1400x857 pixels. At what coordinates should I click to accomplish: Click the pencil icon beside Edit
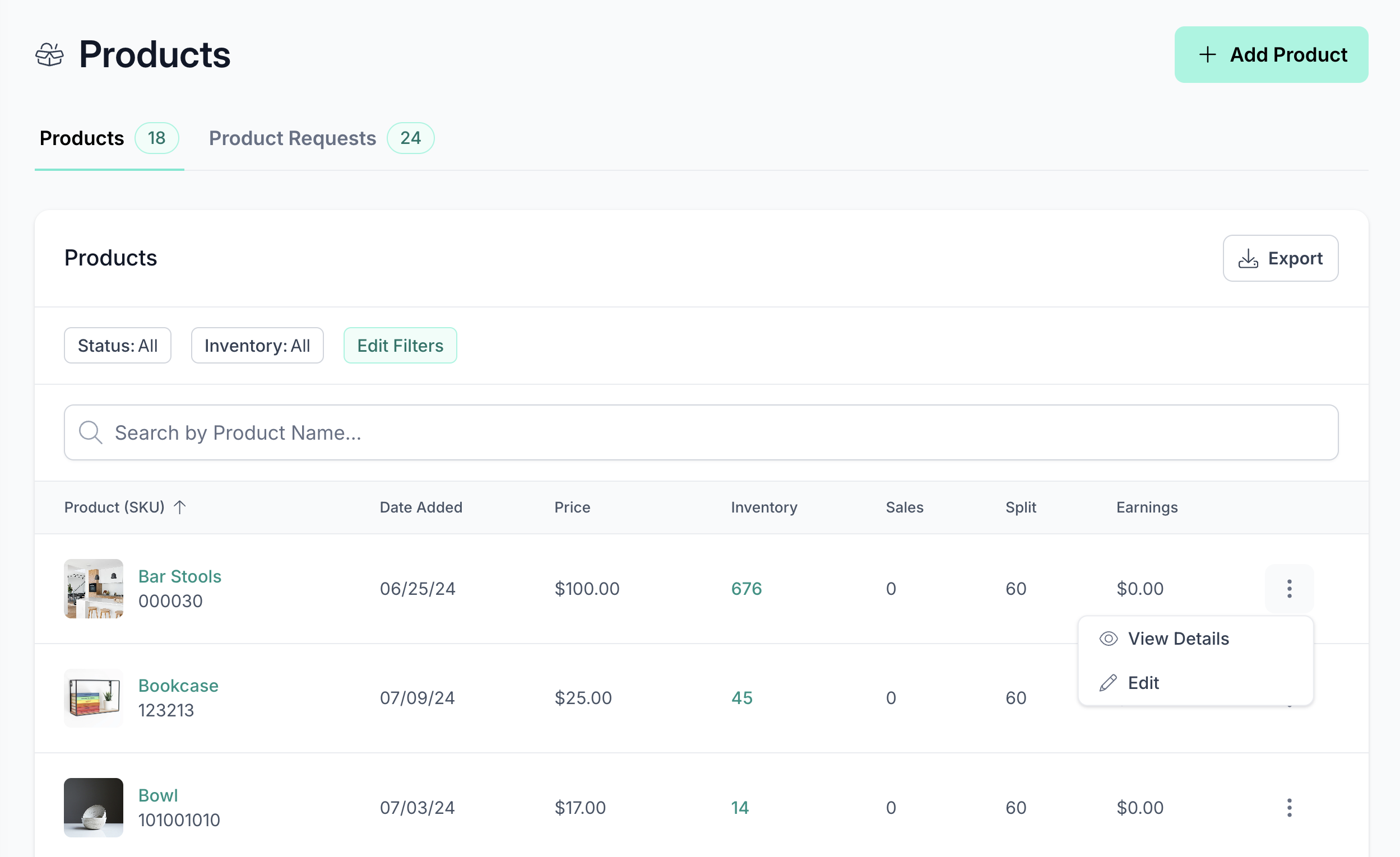[1108, 683]
